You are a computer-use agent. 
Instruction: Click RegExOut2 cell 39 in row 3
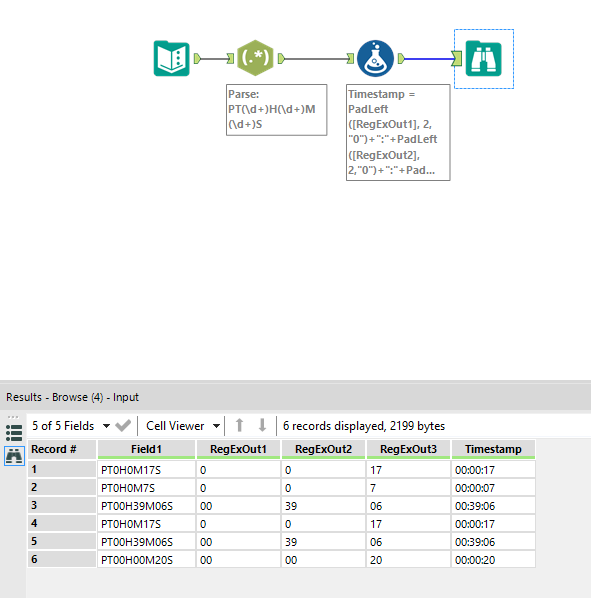tap(323, 506)
